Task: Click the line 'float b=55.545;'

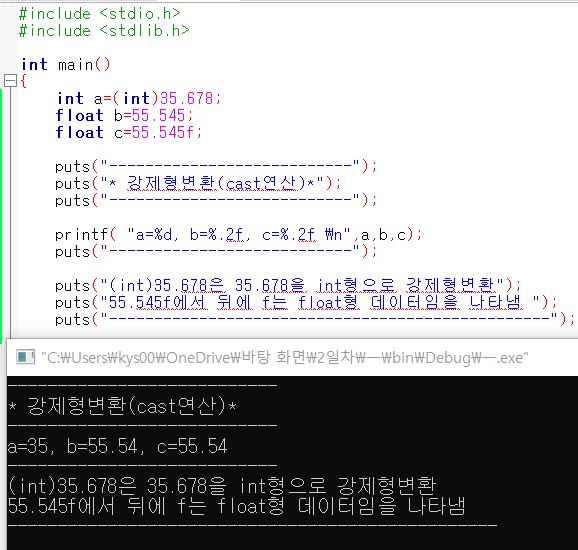Action: click(124, 115)
